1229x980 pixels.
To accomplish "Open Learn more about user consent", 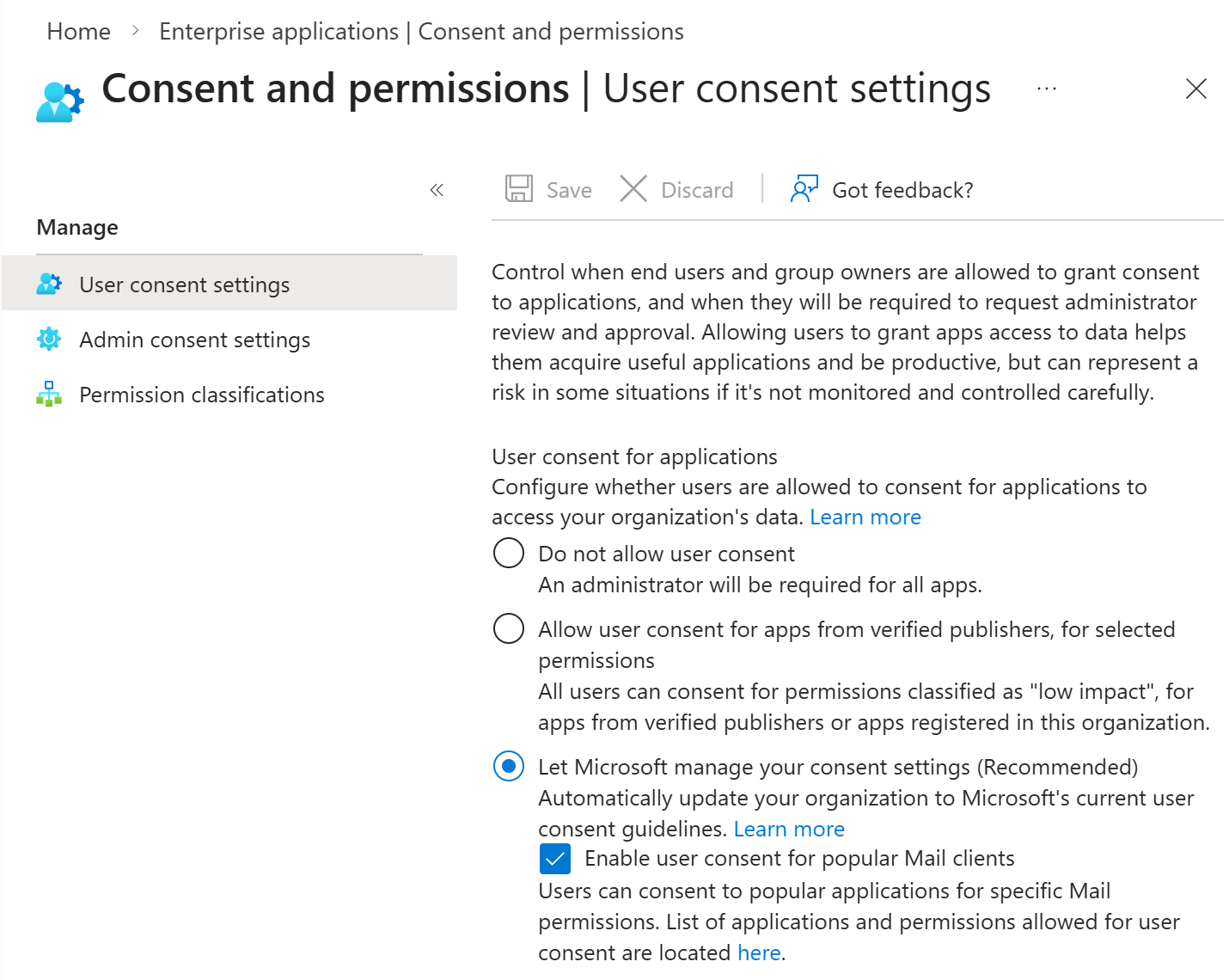I will [x=865, y=517].
